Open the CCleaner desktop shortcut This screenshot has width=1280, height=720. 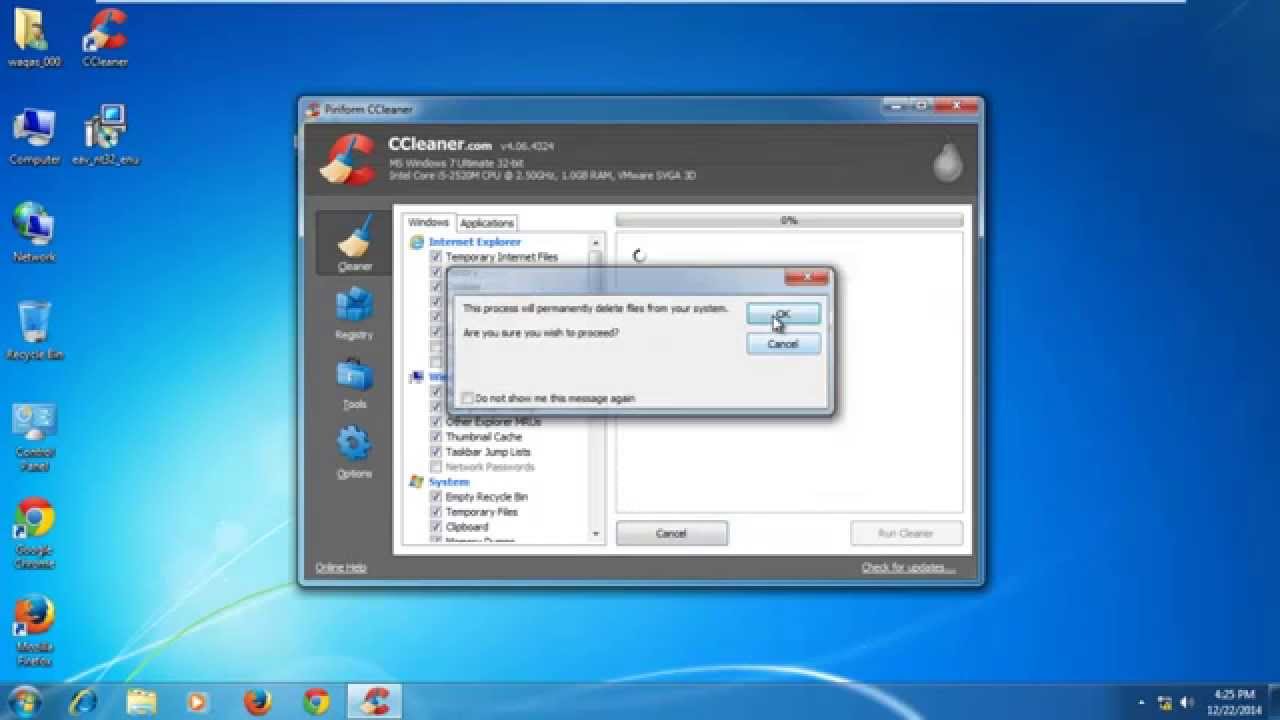[105, 38]
